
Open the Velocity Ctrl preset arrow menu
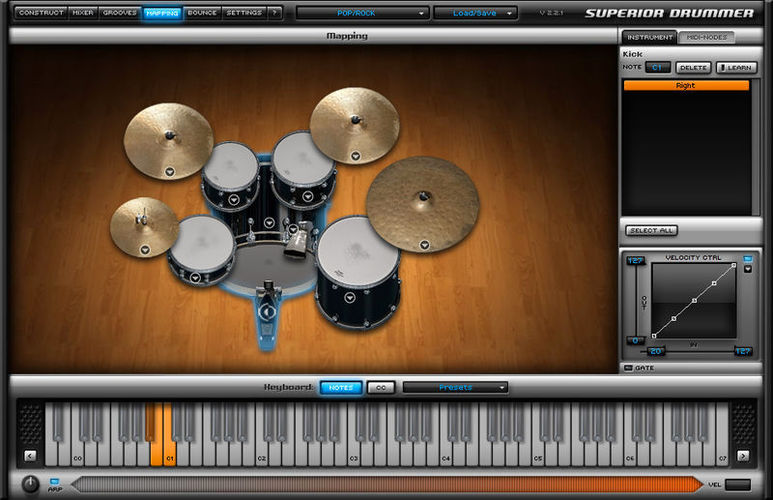[747, 269]
